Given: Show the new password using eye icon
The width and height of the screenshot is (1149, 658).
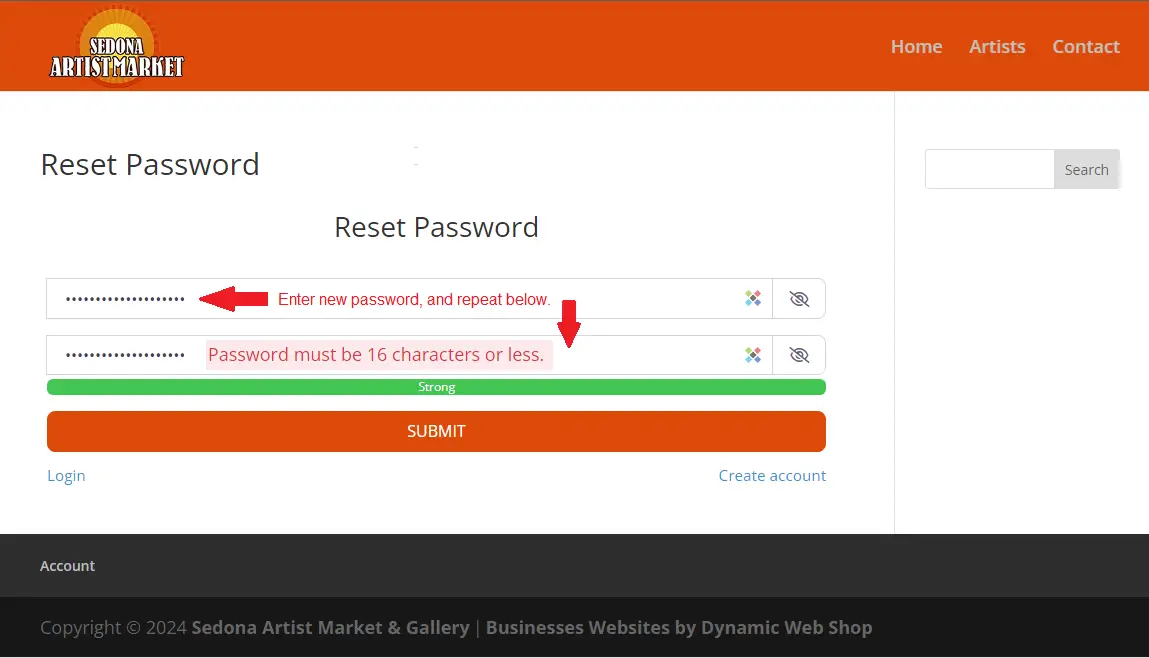Looking at the screenshot, I should (798, 298).
